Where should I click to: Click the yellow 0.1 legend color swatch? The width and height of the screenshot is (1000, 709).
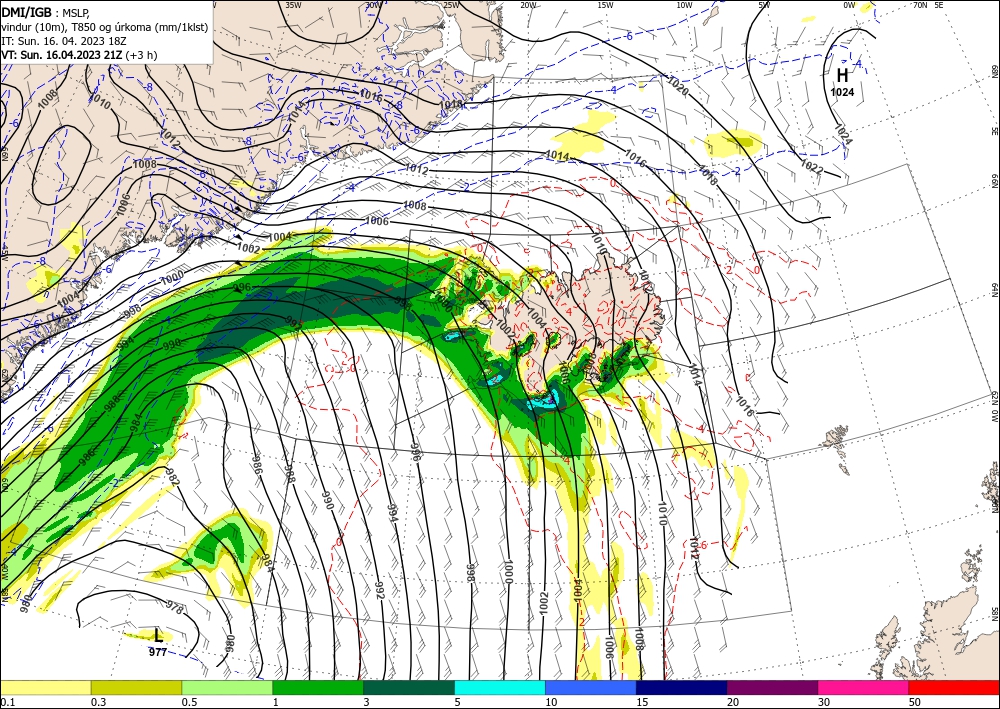45,687
